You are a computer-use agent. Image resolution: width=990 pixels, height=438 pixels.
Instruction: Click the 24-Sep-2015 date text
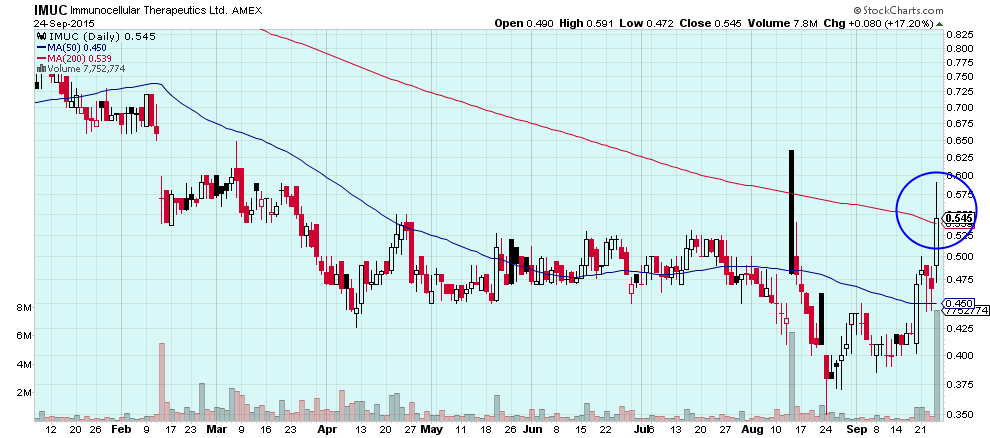(64, 24)
